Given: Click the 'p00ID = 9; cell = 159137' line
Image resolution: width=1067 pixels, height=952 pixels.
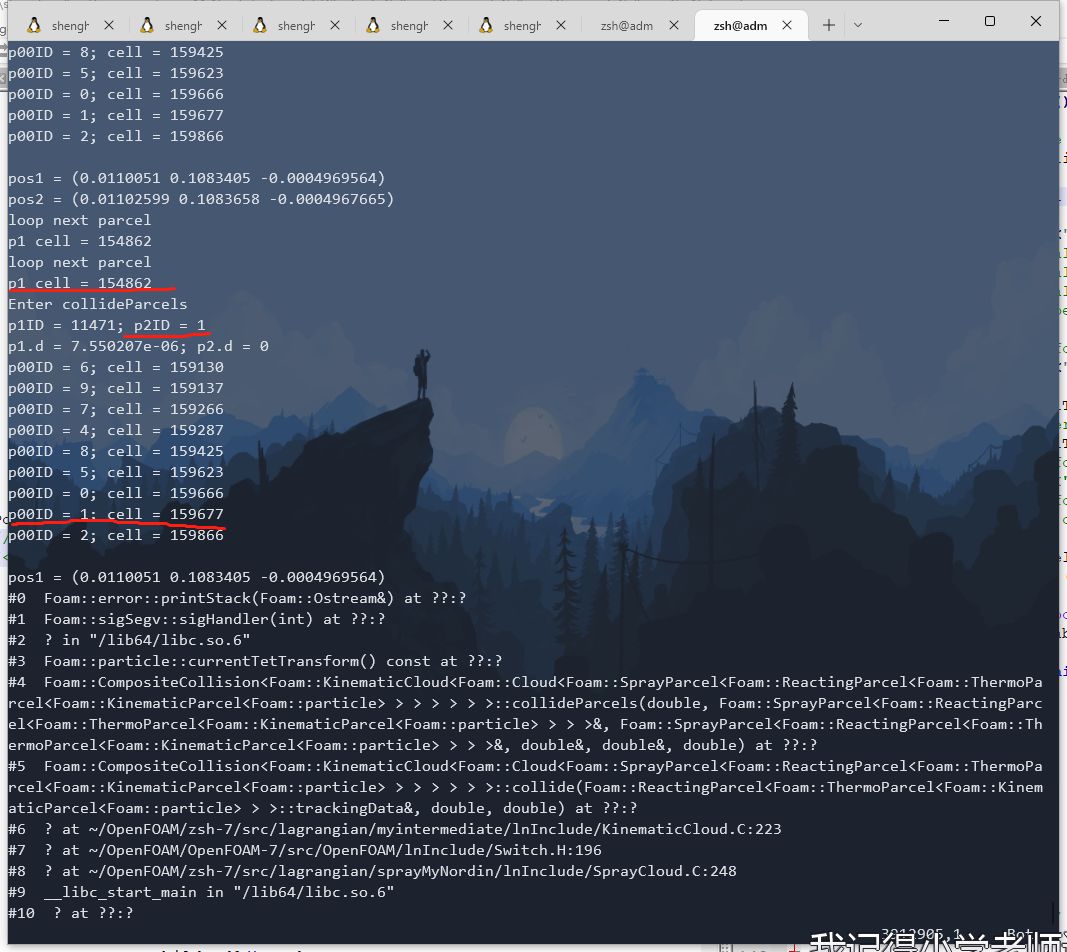Looking at the screenshot, I should point(116,389).
